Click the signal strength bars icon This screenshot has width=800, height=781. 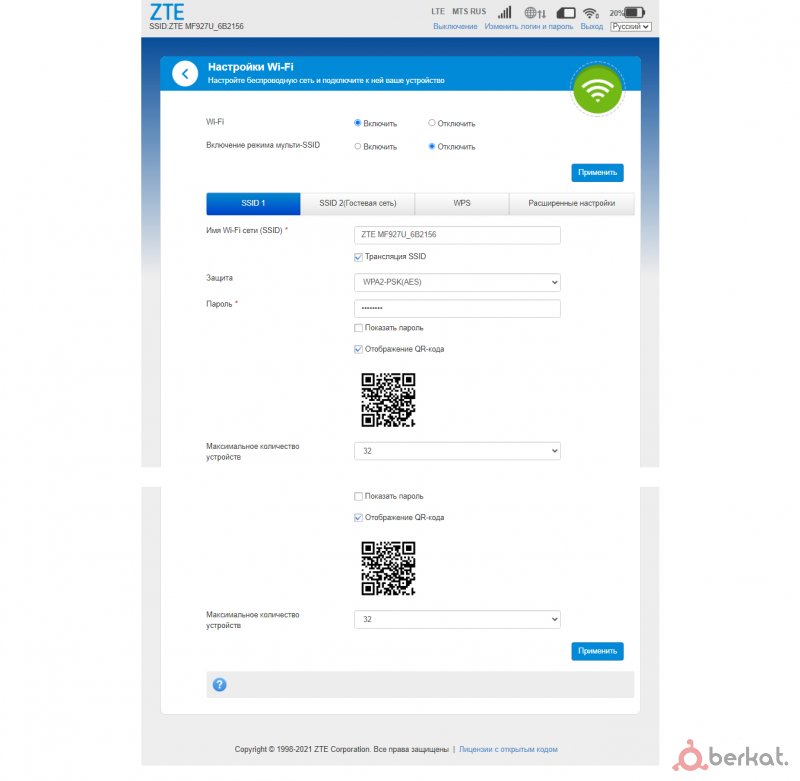tap(505, 12)
